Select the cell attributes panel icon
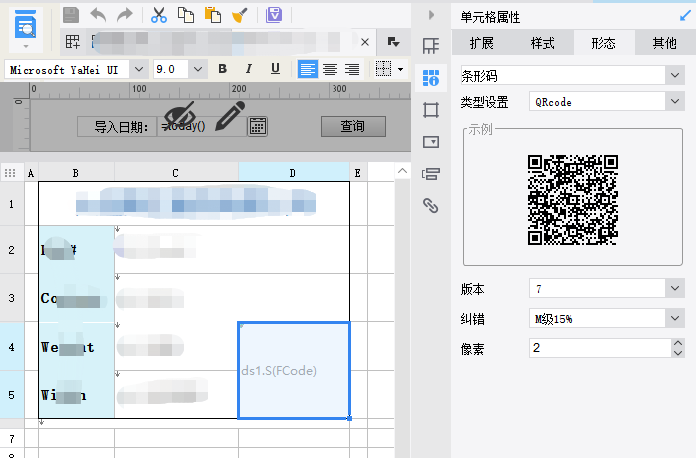The height and width of the screenshot is (458, 696). coord(431,78)
